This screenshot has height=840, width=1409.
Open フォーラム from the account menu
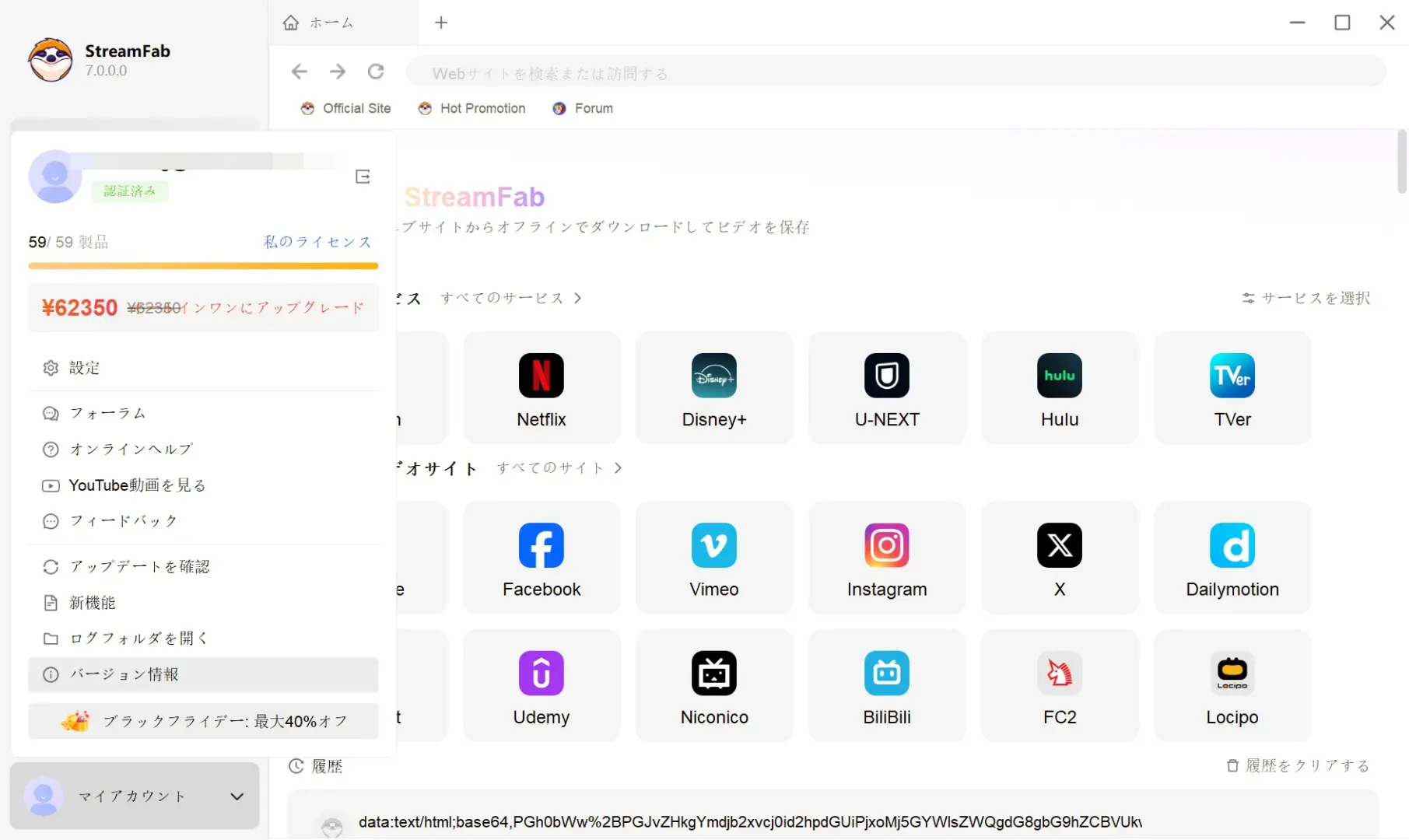(203, 413)
